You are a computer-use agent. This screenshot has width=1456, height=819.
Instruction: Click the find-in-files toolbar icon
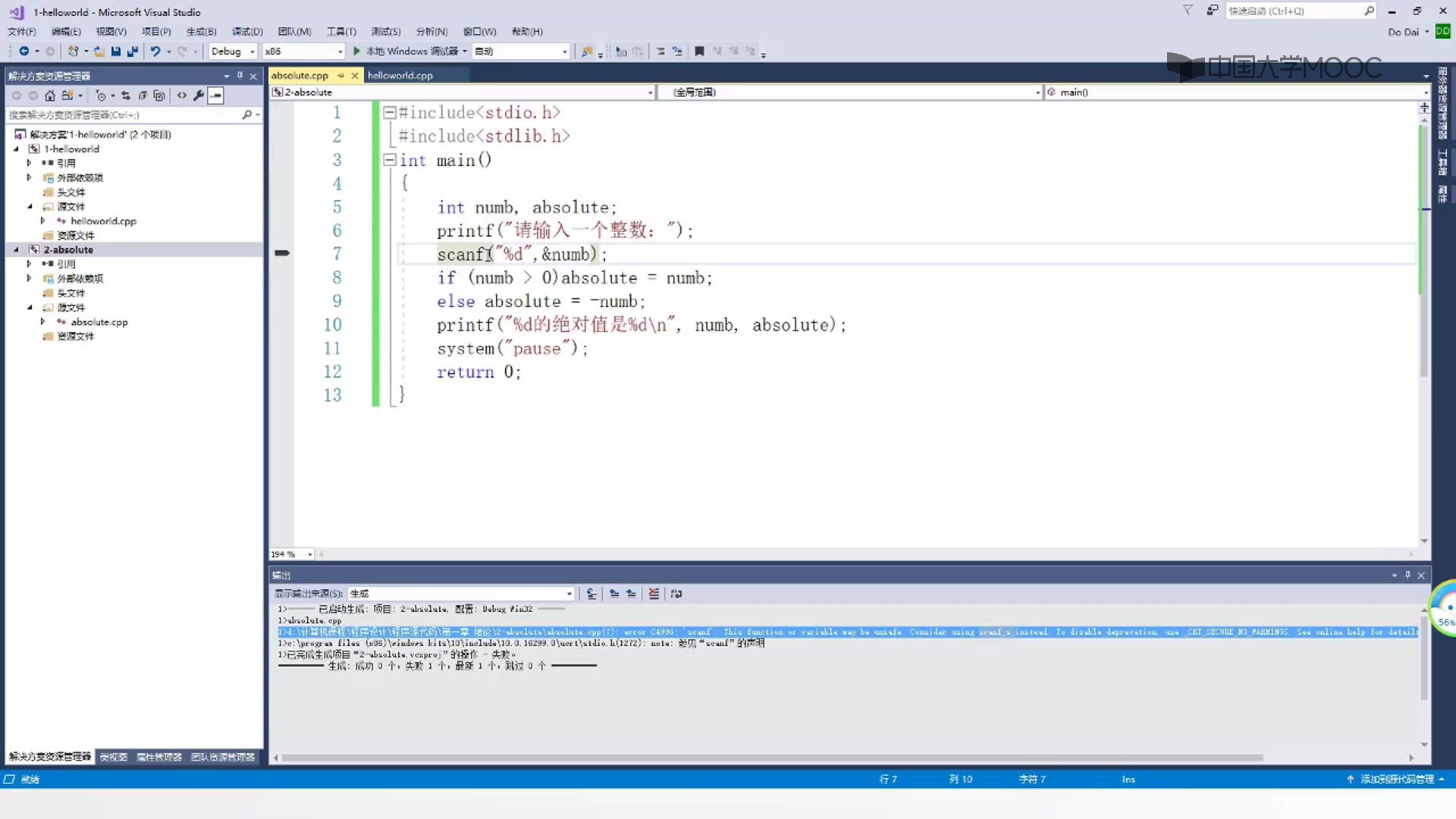click(x=586, y=51)
